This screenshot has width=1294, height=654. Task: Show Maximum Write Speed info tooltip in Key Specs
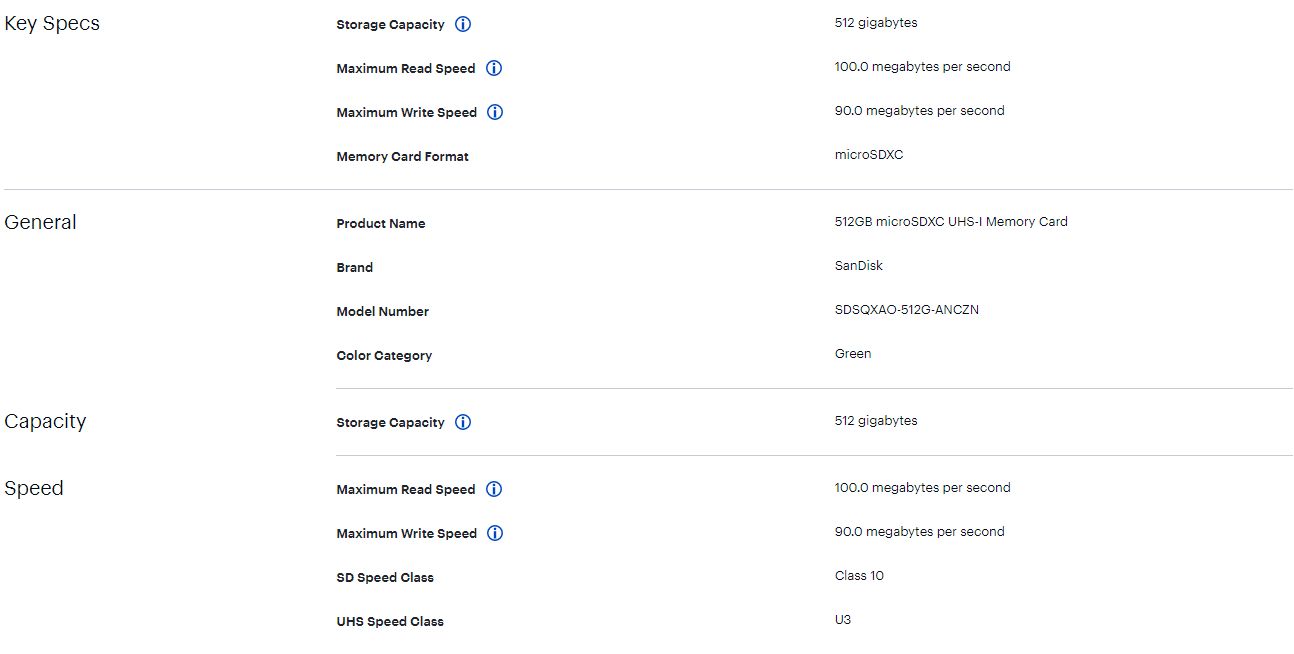tap(495, 112)
